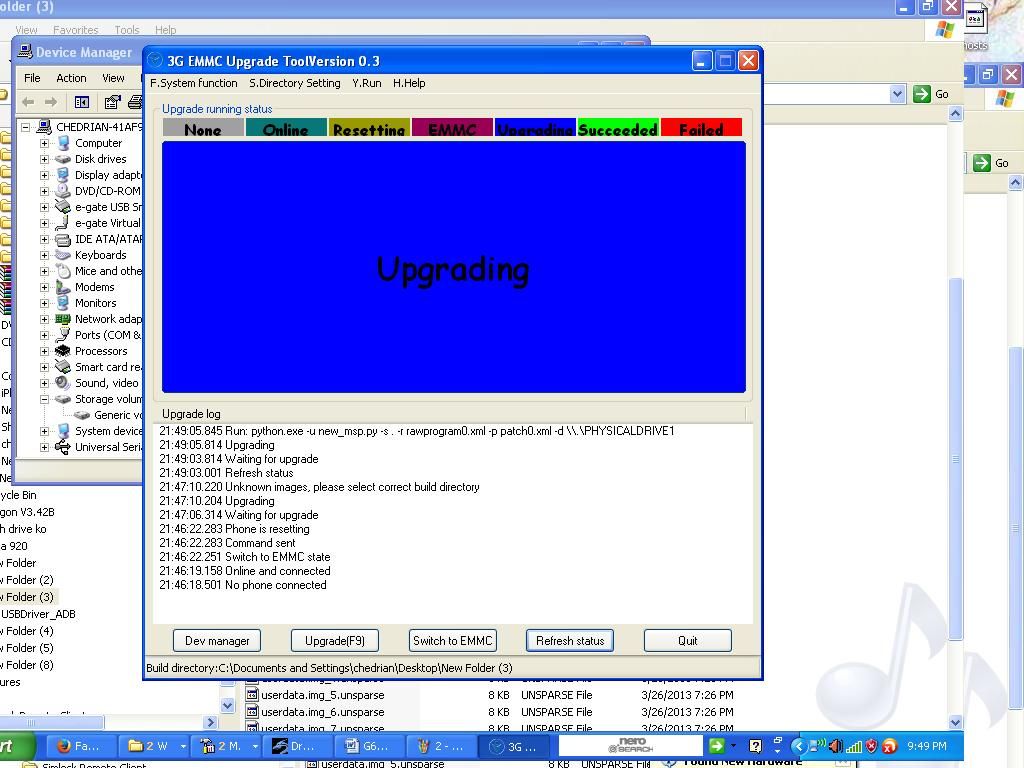Collapse the Storage volumes tree node
The image size is (1024, 768).
[44, 399]
